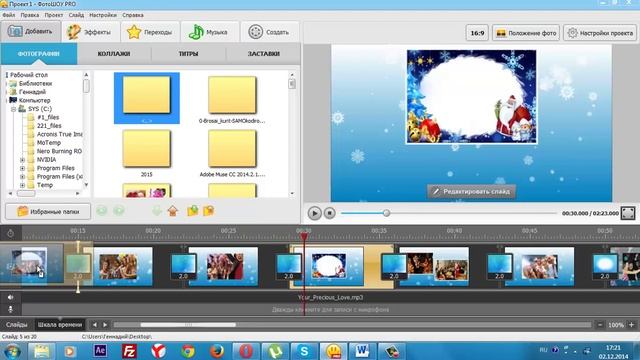Switch to the ЗАСТАВКИ tab
Image resolution: width=640 pixels, height=360 pixels.
263,54
